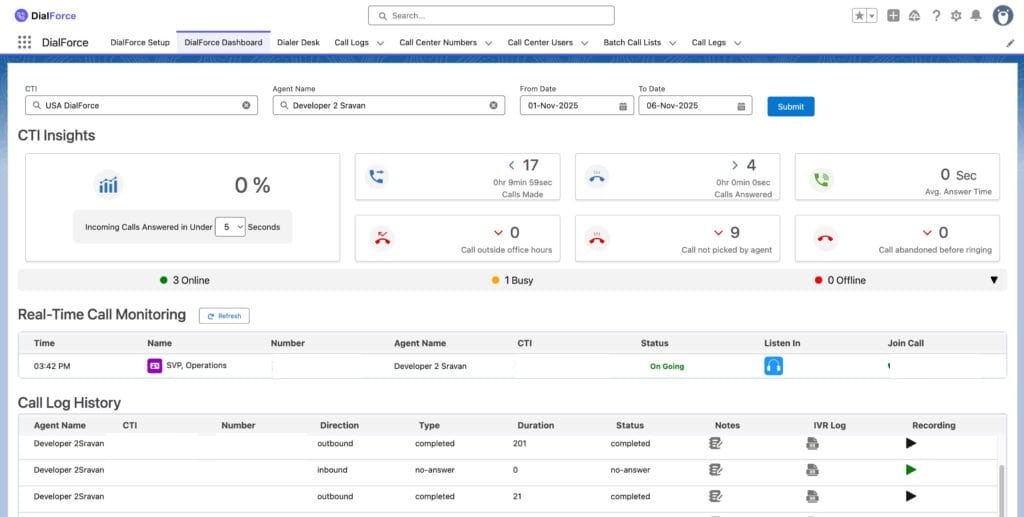Open IVR log for the no-answer inbound call
The height and width of the screenshot is (517, 1024).
click(812, 469)
